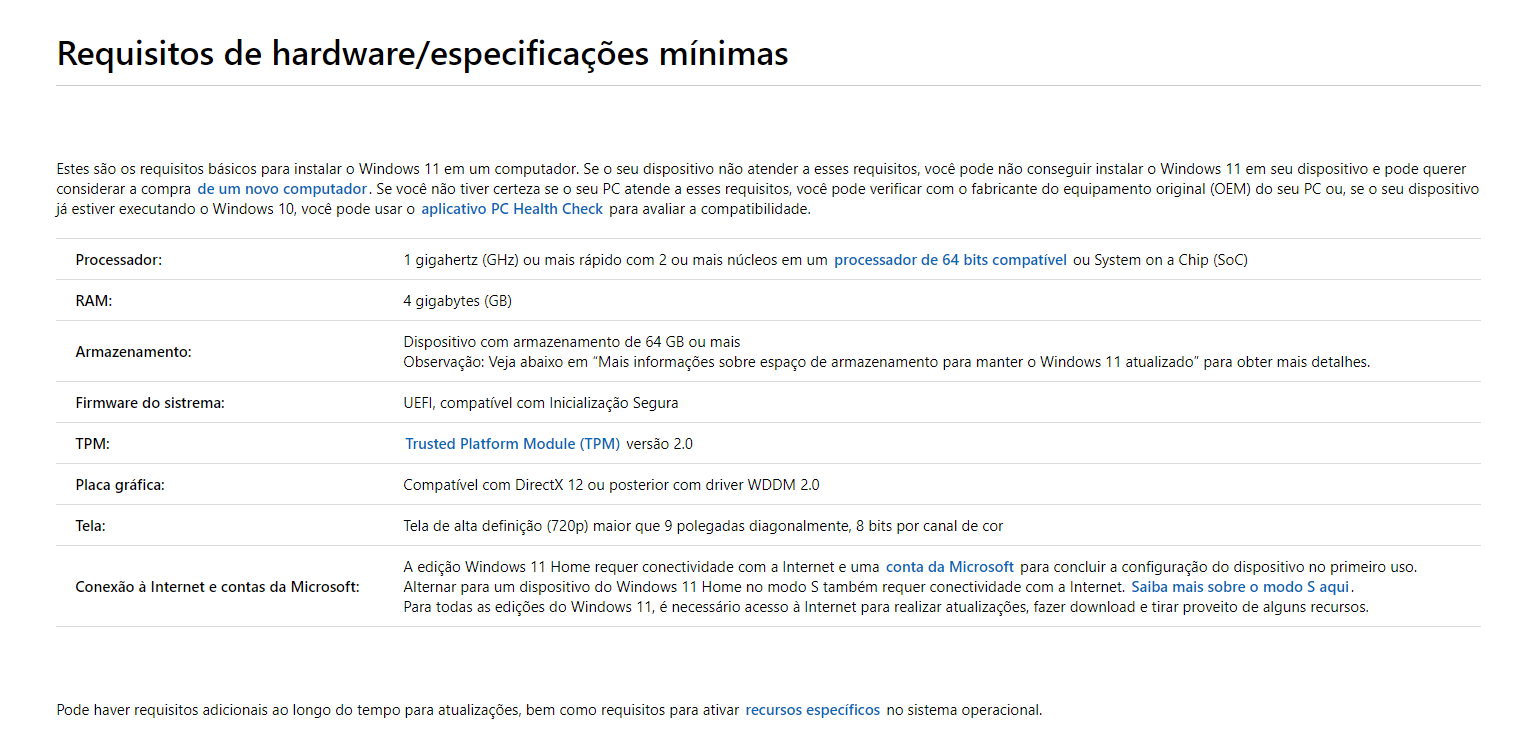Open the 'Trusted Platform Module (TPM)' link
The image size is (1513, 747).
[512, 444]
